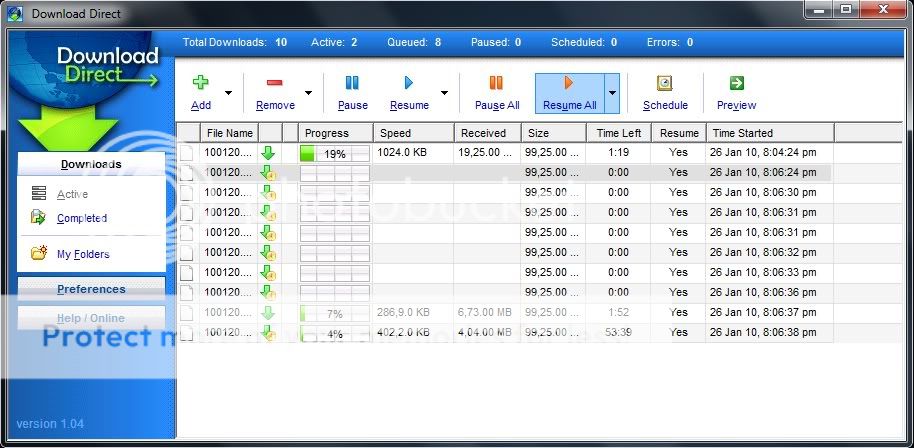Select the 6,73.00 MB received cell
This screenshot has height=448, width=914.
click(487, 312)
